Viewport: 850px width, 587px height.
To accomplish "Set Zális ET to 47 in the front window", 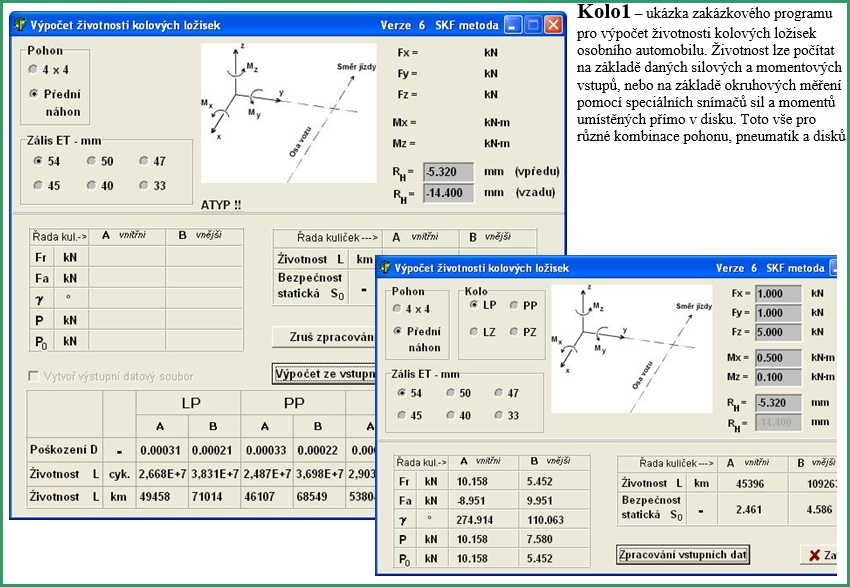I will pos(495,394).
